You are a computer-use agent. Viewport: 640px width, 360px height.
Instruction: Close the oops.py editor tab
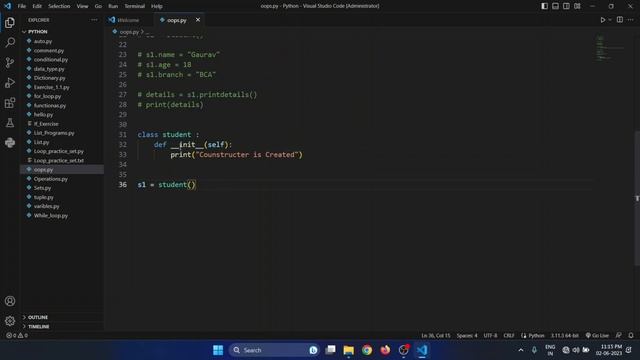[198, 20]
